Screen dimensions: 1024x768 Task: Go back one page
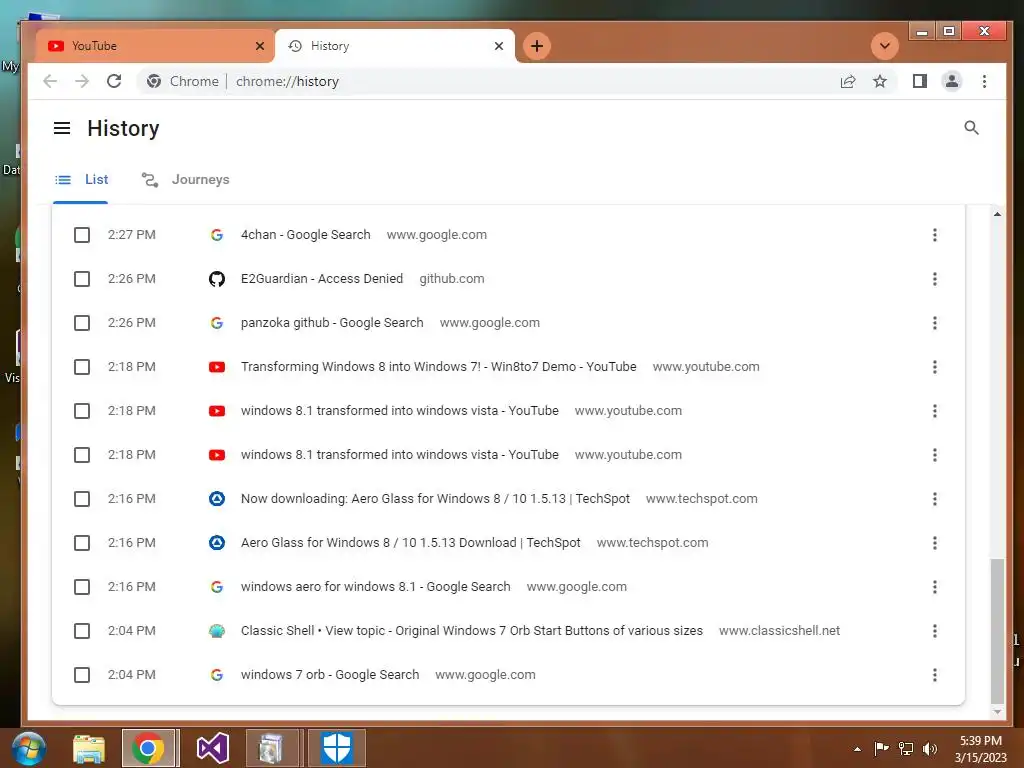[50, 81]
